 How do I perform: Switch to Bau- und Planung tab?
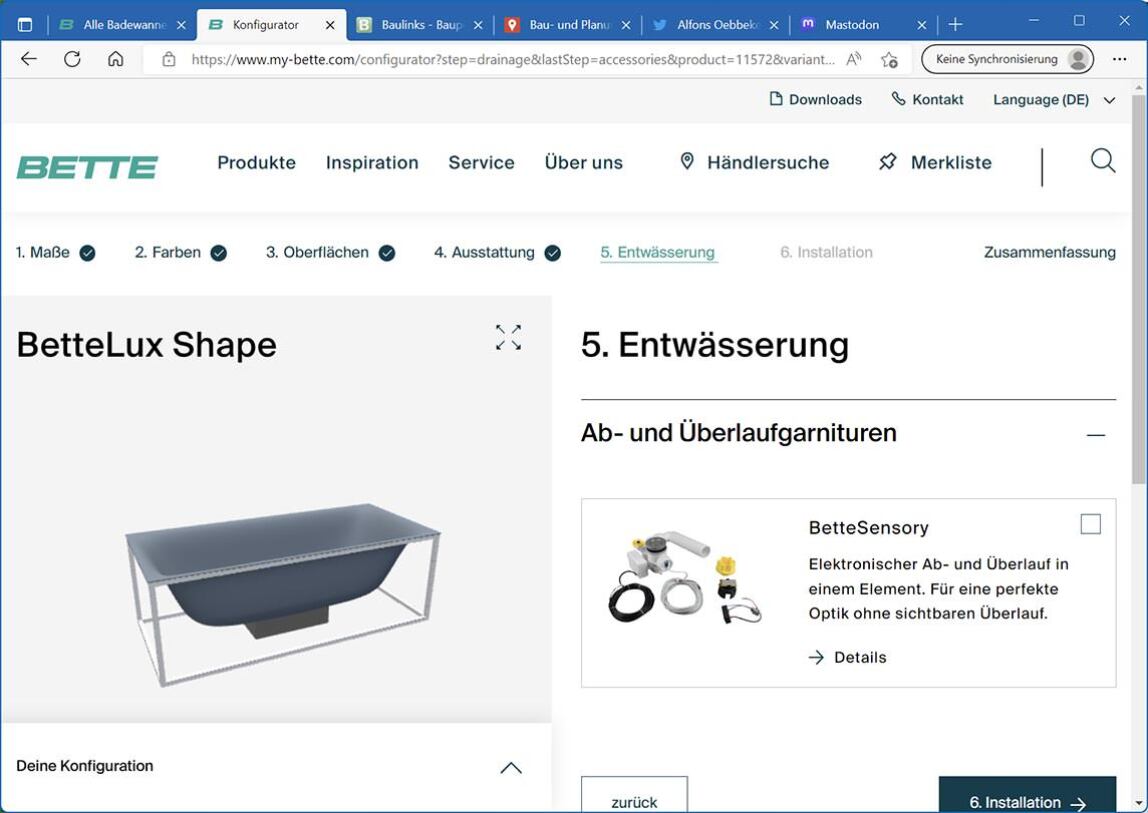click(x=567, y=25)
